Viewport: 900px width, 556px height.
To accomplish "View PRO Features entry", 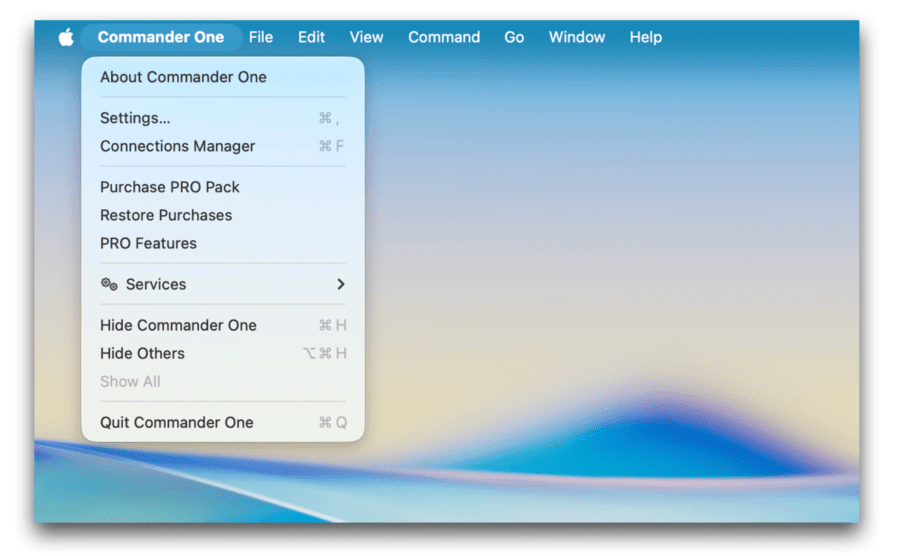I will (223, 243).
